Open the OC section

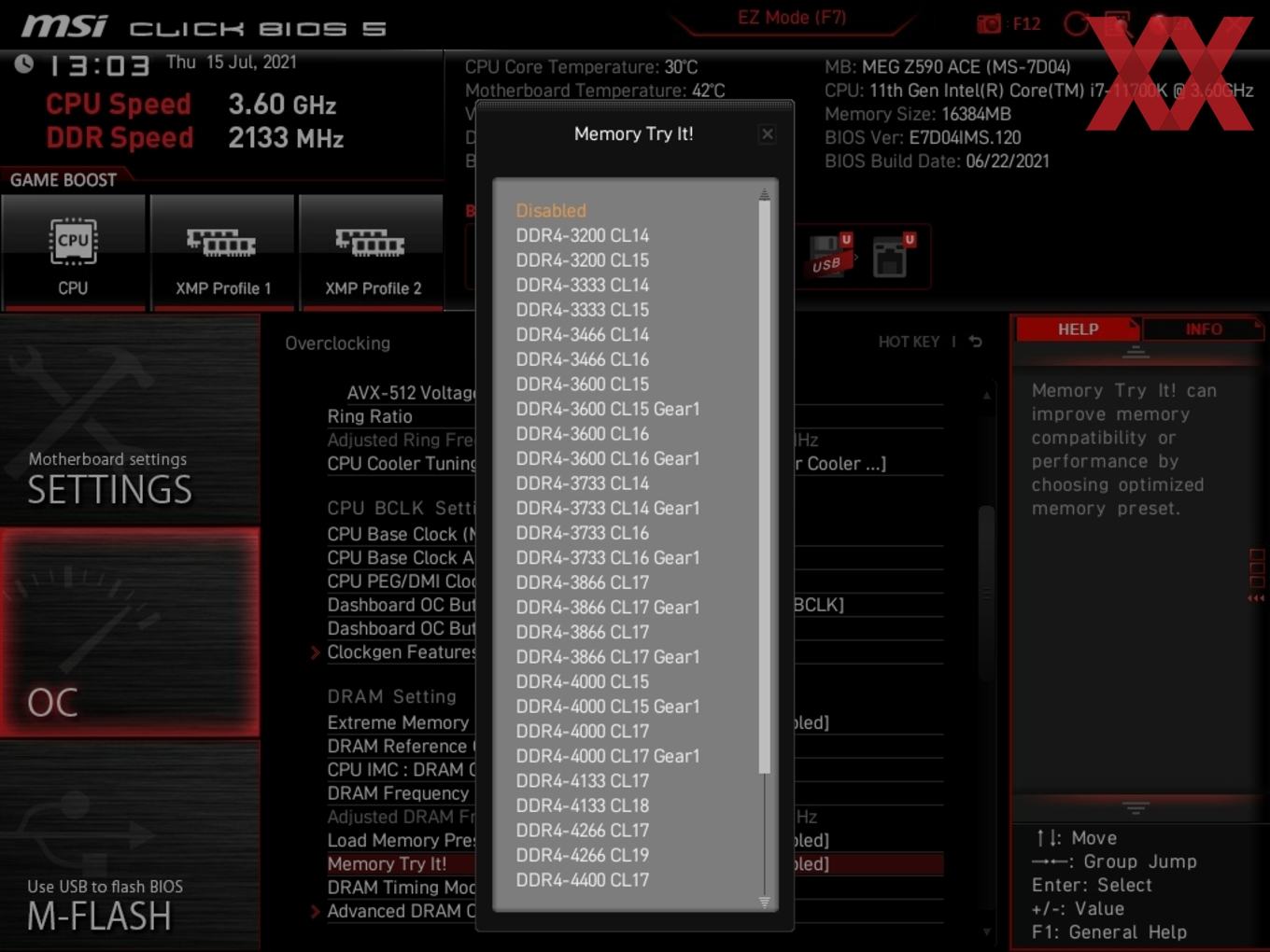(x=130, y=632)
